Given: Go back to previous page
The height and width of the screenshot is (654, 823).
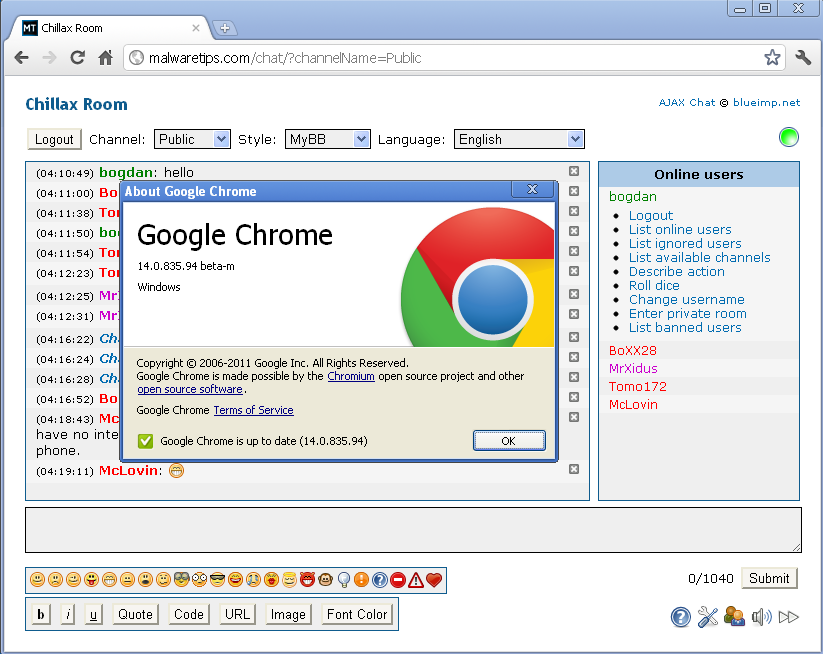Looking at the screenshot, I should 22,57.
